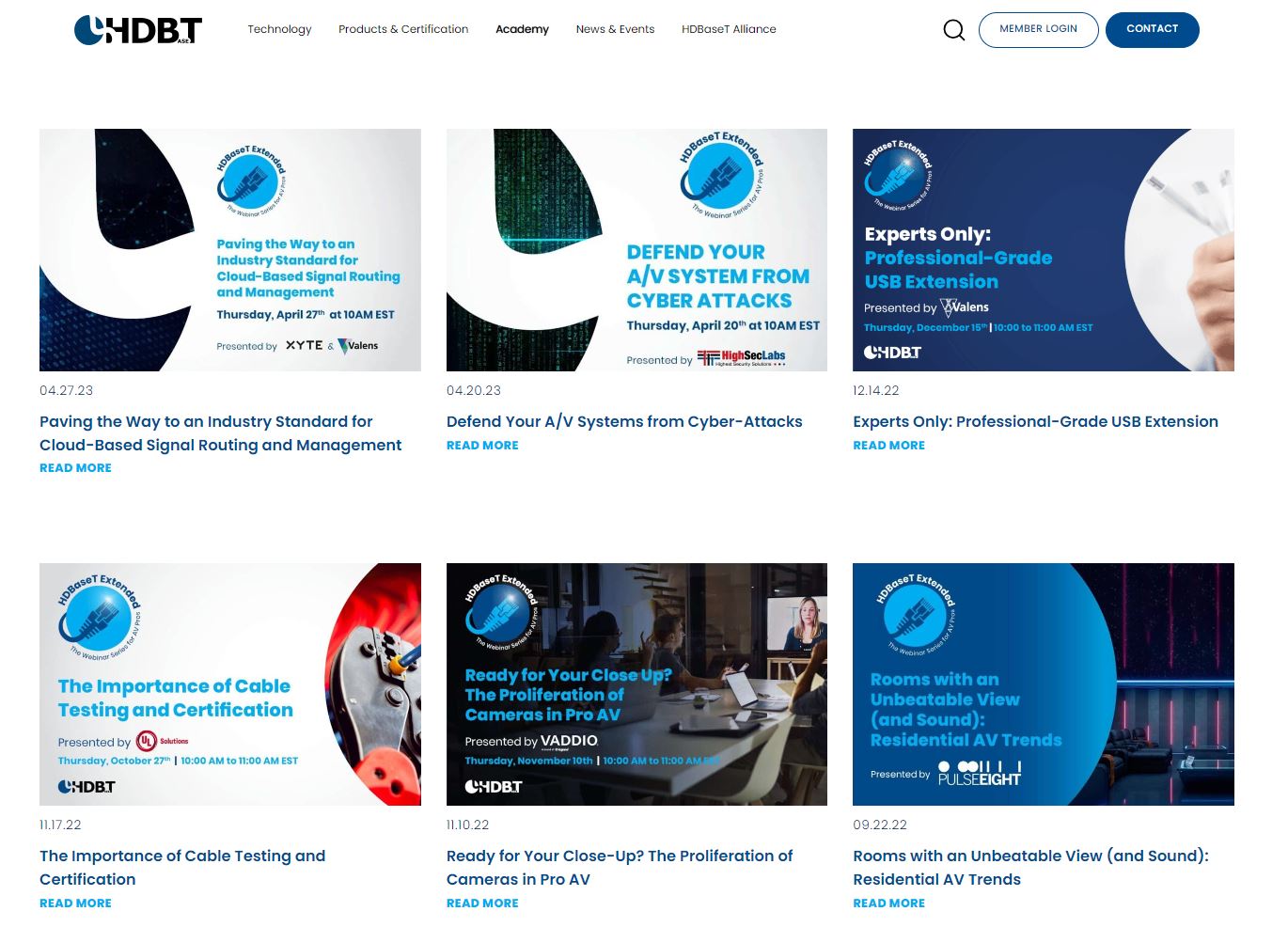The width and height of the screenshot is (1288, 927).
Task: Open the Professional-Grade USB Extension thumbnail
Action: pos(1043,250)
